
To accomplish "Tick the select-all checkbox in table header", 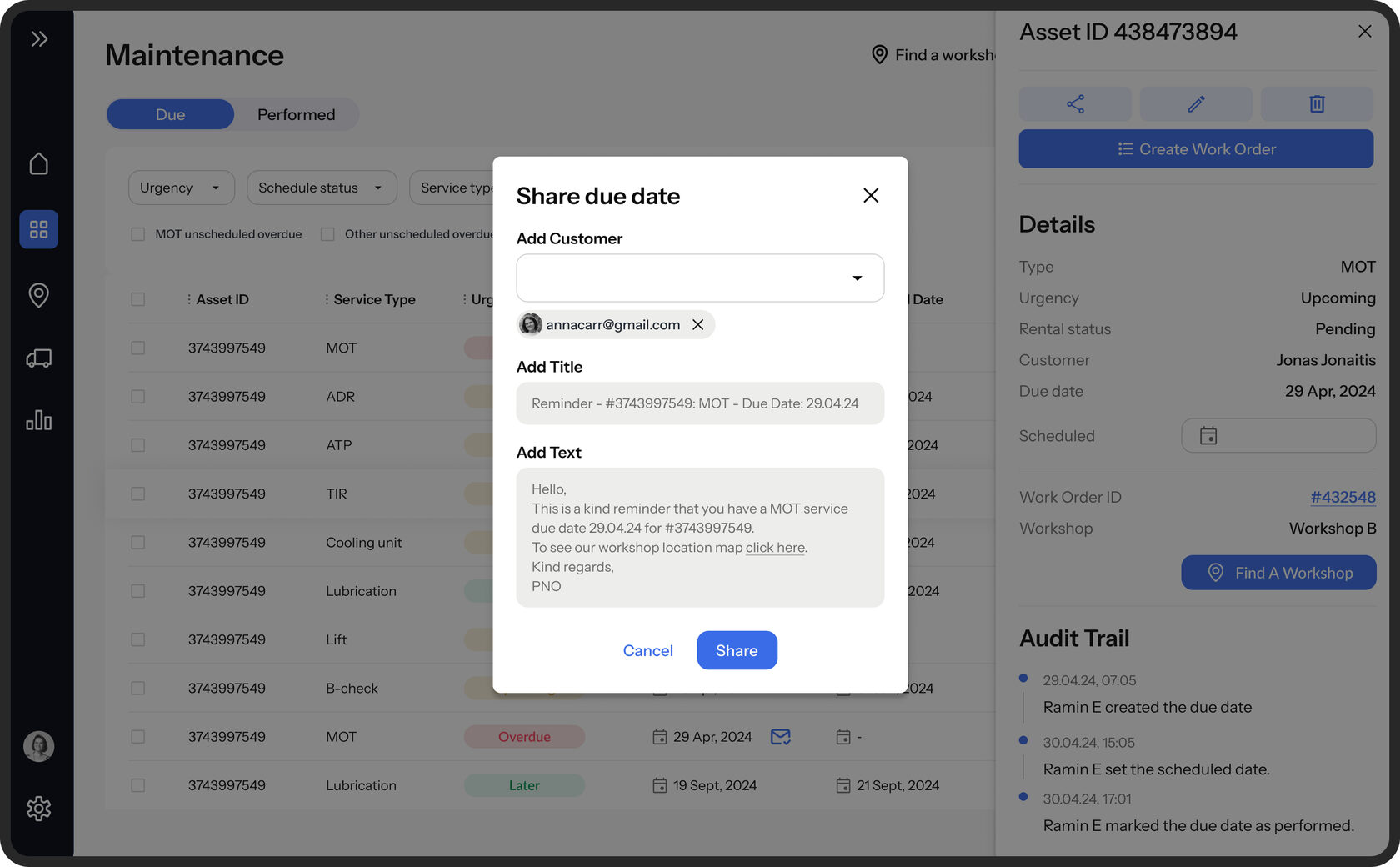I will pos(138,299).
